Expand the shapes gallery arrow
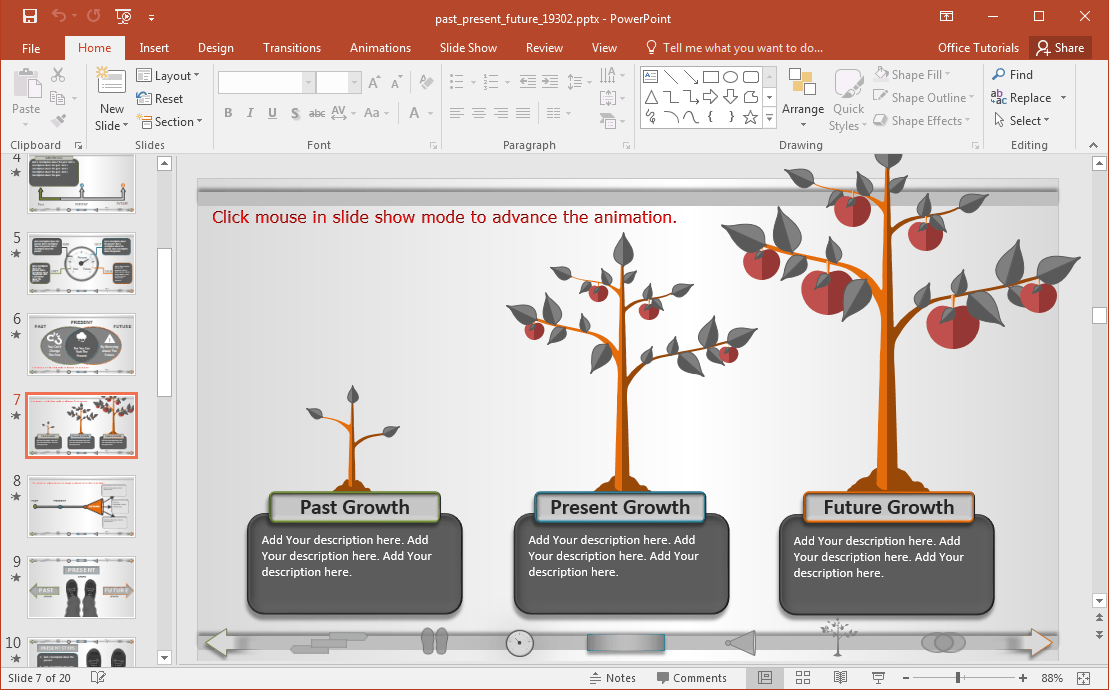This screenshot has width=1109, height=690. click(768, 119)
